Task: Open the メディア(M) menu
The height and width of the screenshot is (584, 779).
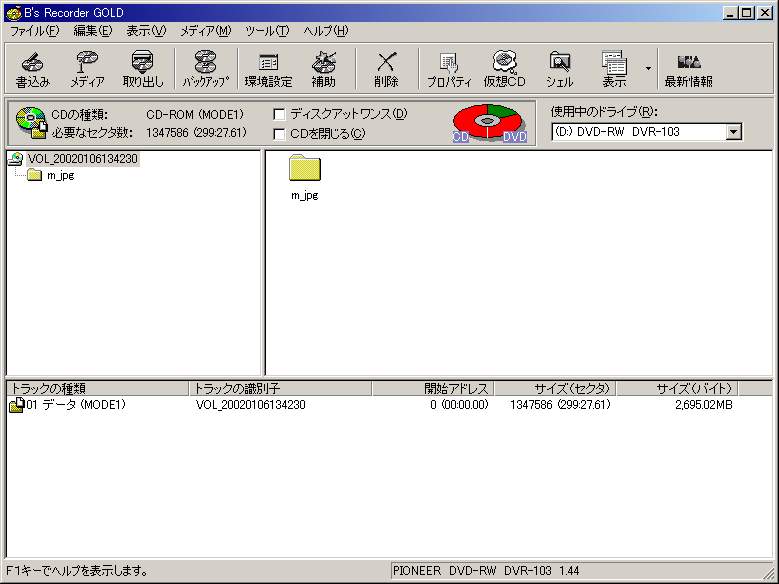Action: click(206, 31)
